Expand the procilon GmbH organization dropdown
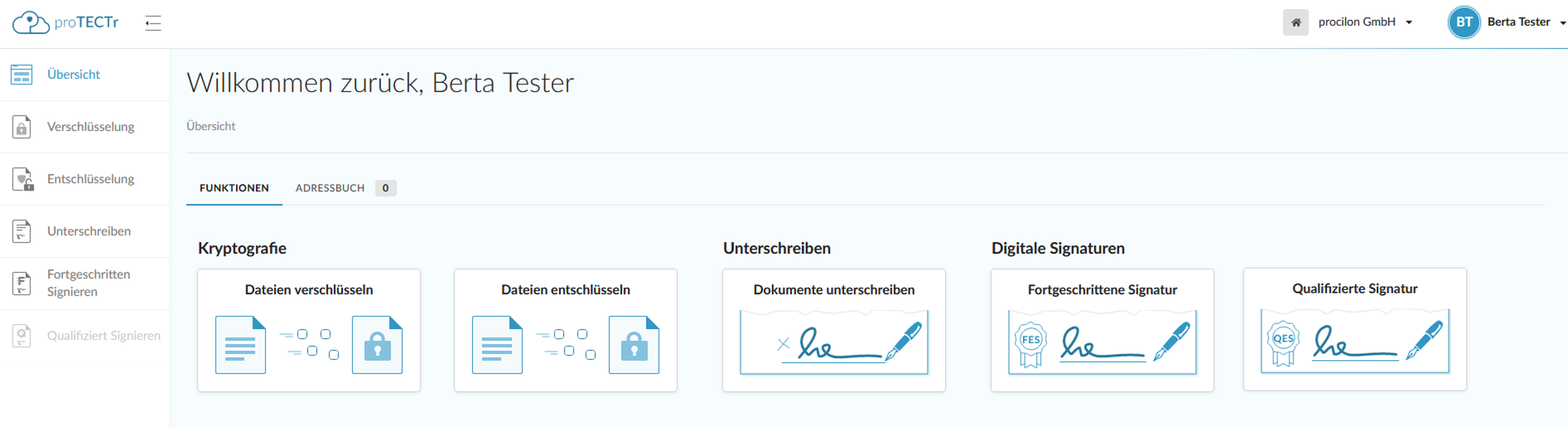1568x428 pixels. (1408, 22)
